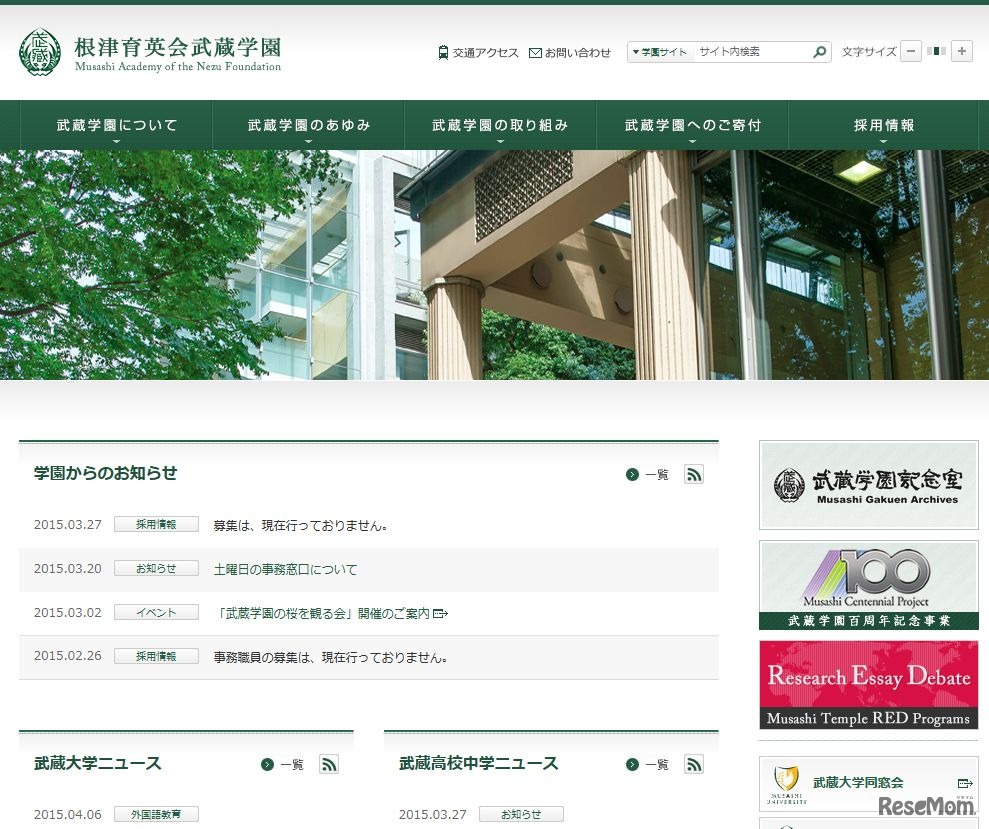Open the RSS feed for 学園からのお知らせ
989x829 pixels.
(x=694, y=474)
